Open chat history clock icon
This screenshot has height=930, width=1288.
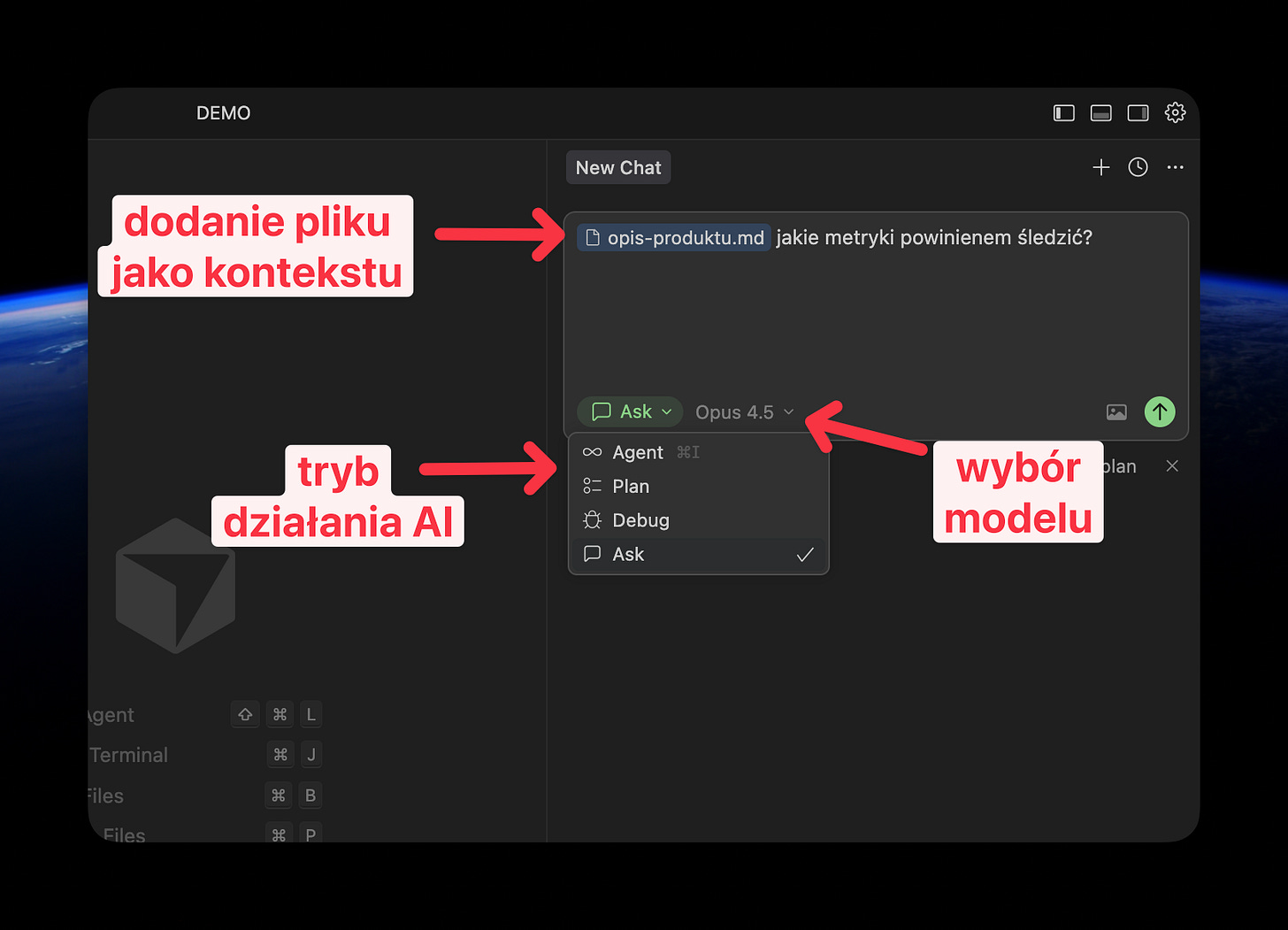coord(1138,167)
